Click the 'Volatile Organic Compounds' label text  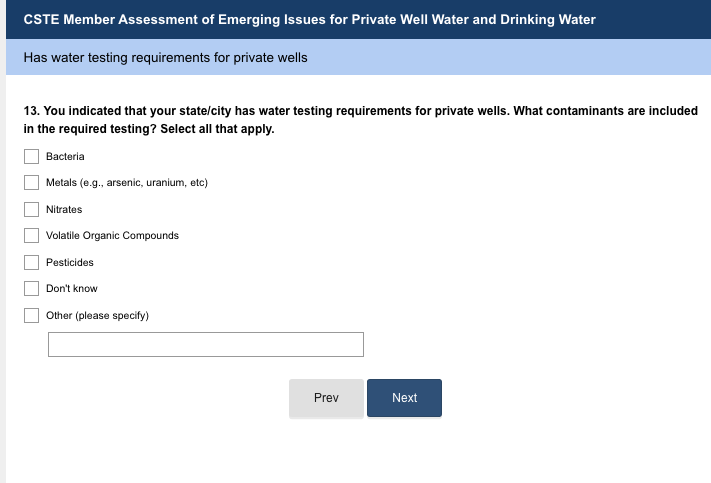coord(112,236)
